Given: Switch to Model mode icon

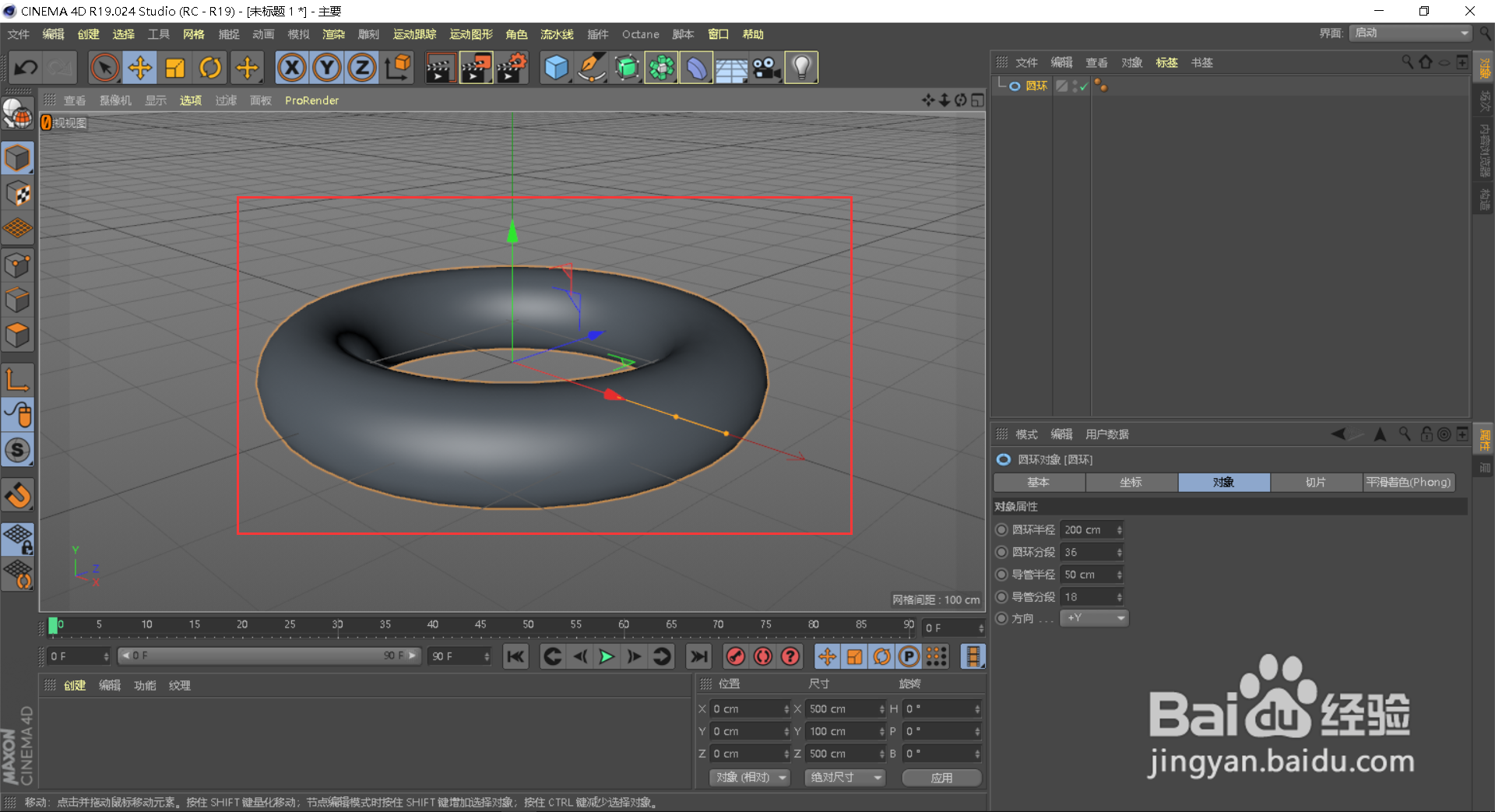Looking at the screenshot, I should (17, 158).
